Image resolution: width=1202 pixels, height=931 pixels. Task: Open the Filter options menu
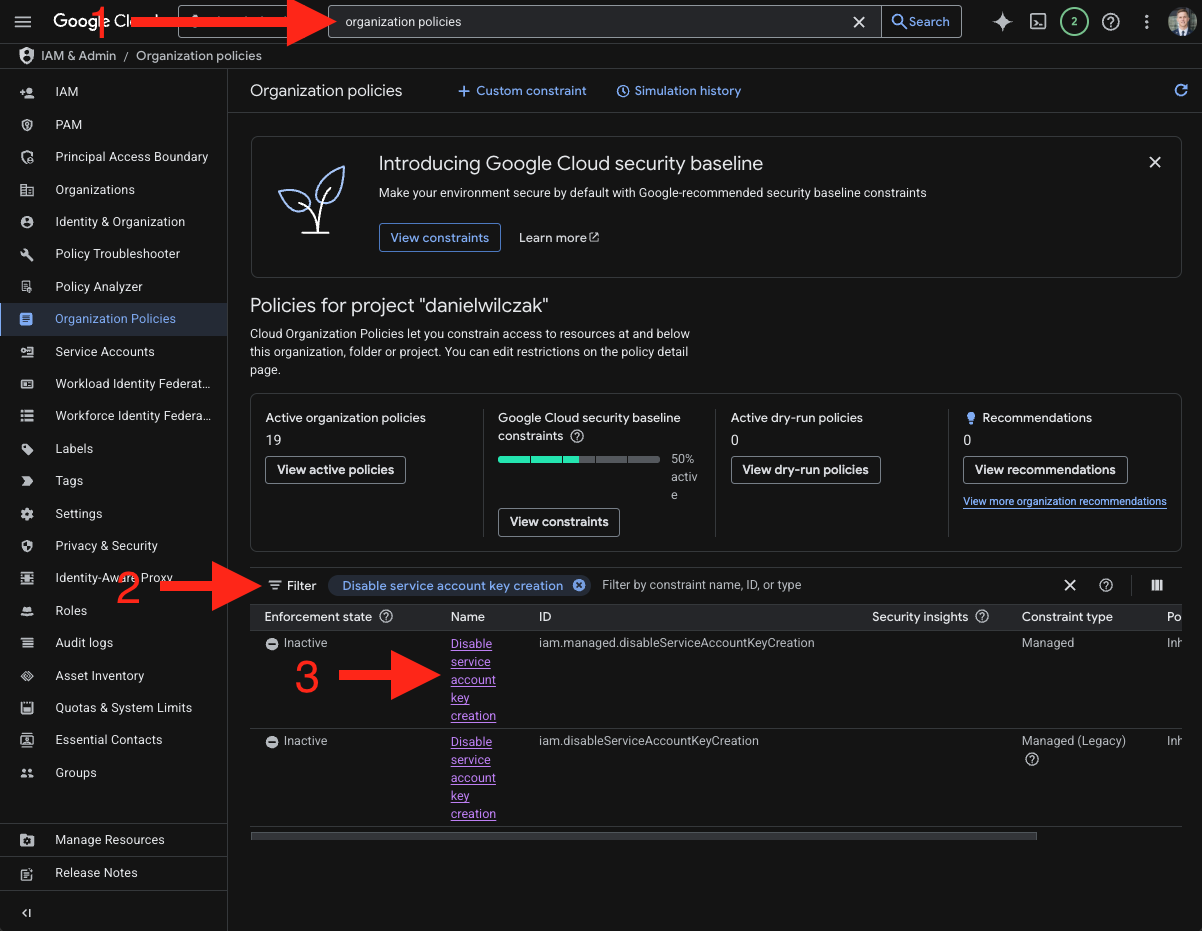(x=292, y=586)
